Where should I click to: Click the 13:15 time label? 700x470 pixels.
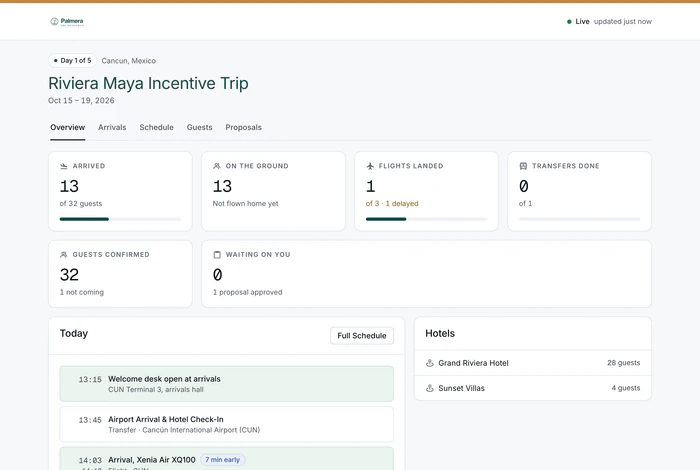click(x=90, y=379)
